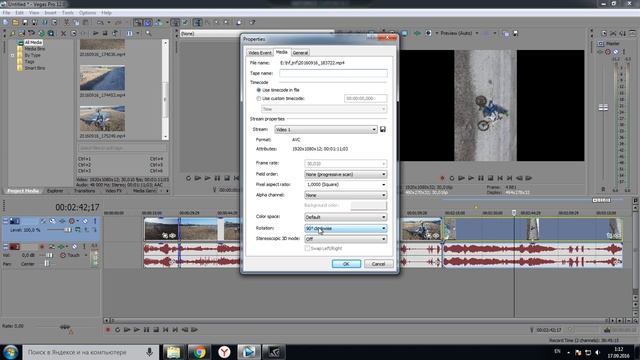Click the Cancel button in Properties dialog

click(378, 264)
